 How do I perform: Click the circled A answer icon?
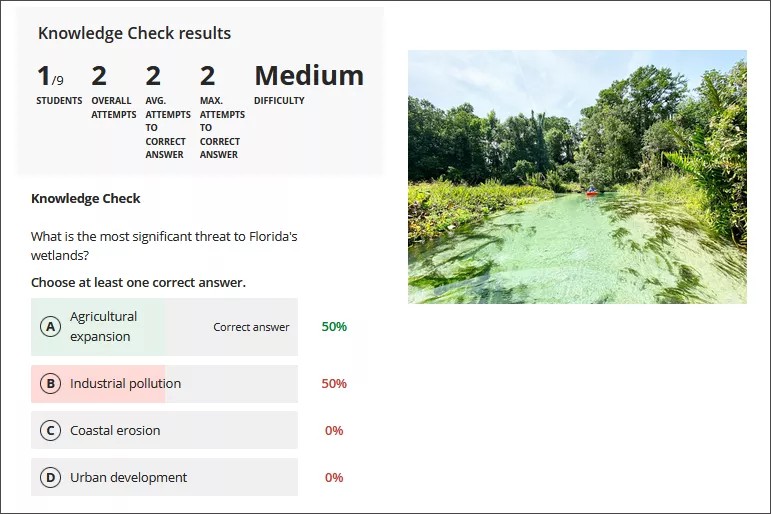50,327
